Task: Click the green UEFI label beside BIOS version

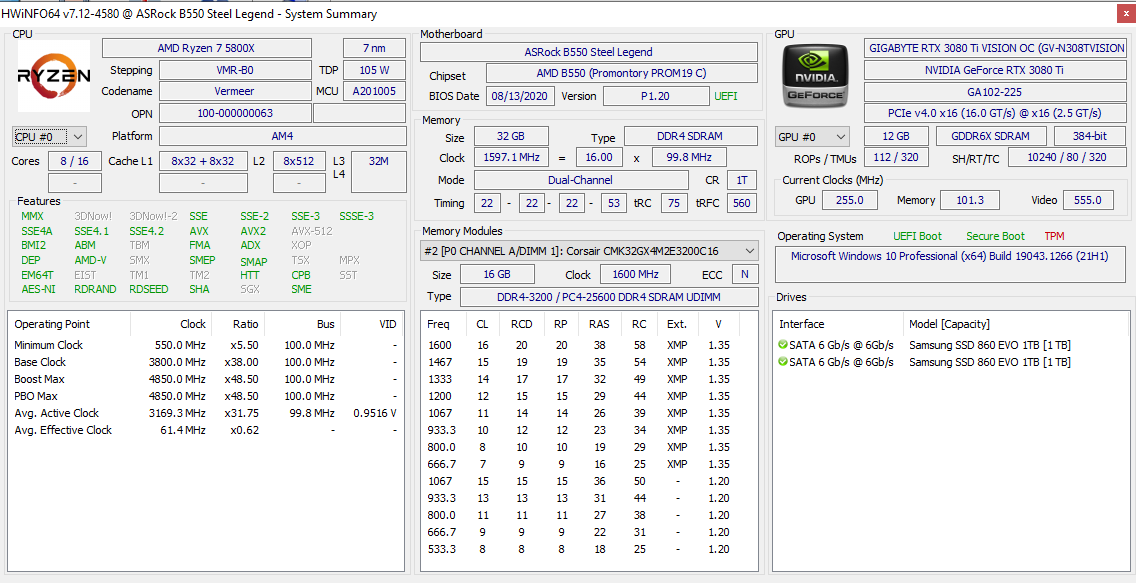Action: [726, 96]
